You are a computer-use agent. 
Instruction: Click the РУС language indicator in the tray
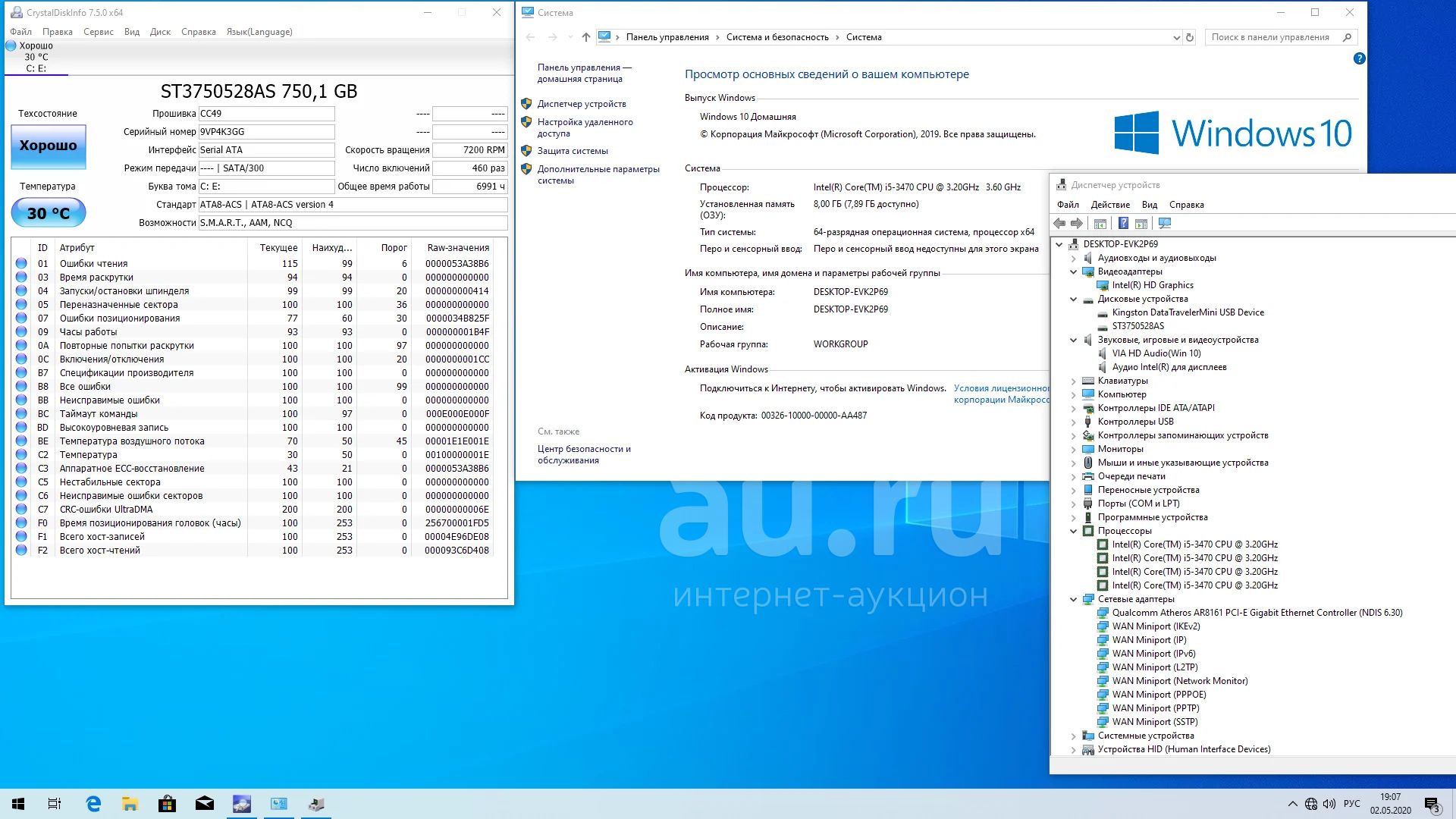tap(1351, 804)
